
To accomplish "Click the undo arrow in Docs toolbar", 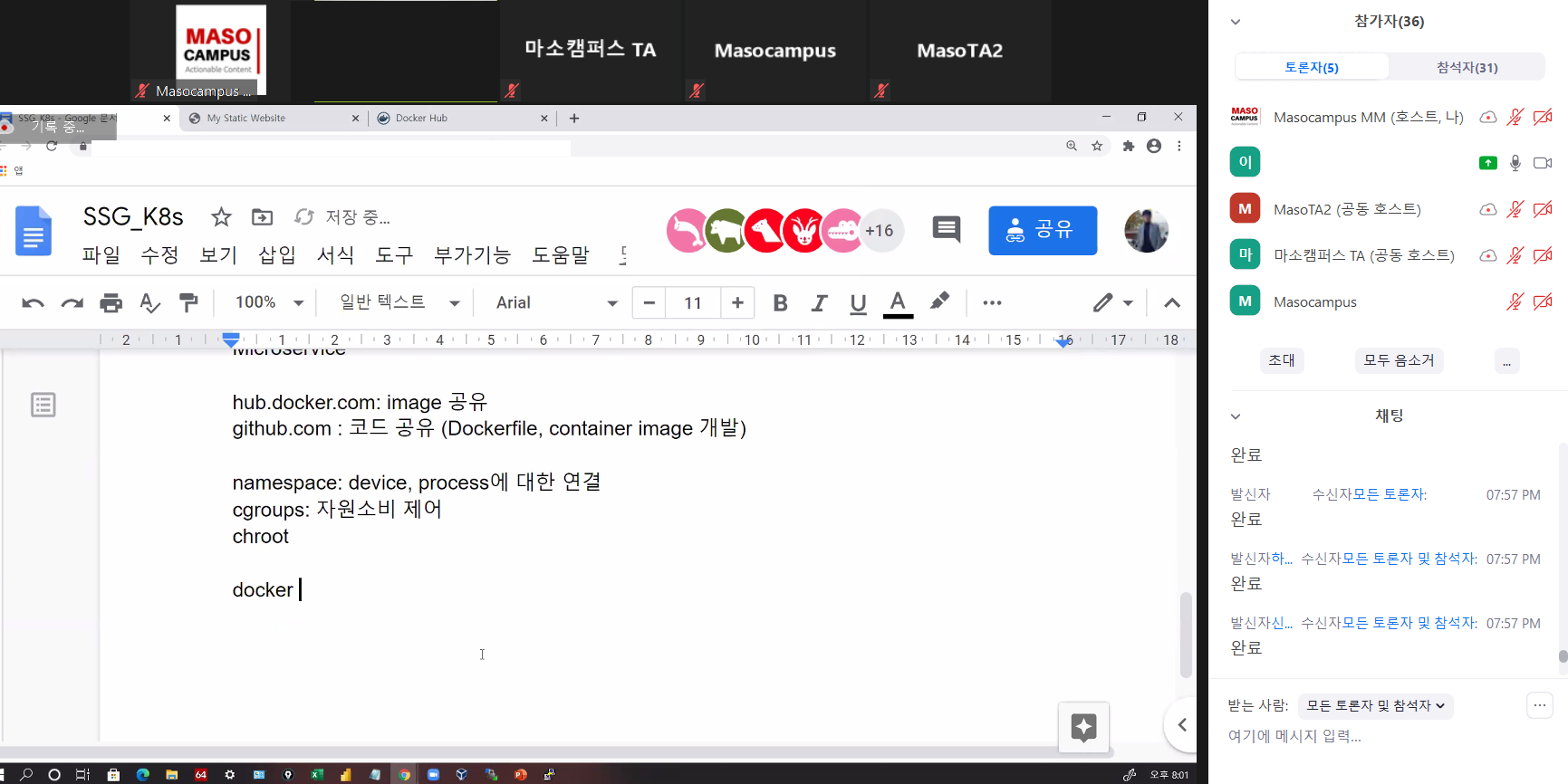I will click(33, 303).
